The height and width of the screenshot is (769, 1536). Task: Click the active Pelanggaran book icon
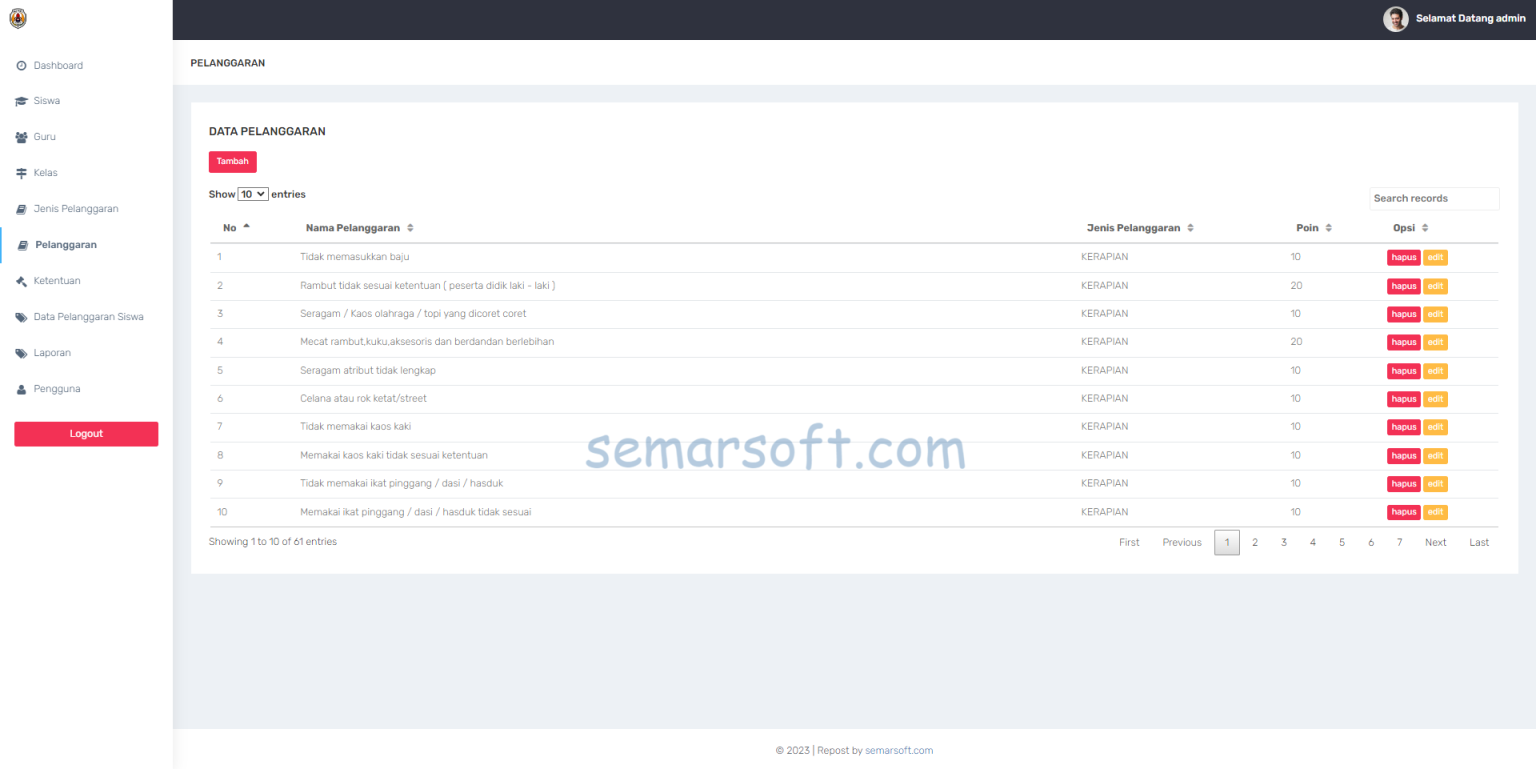click(21, 244)
